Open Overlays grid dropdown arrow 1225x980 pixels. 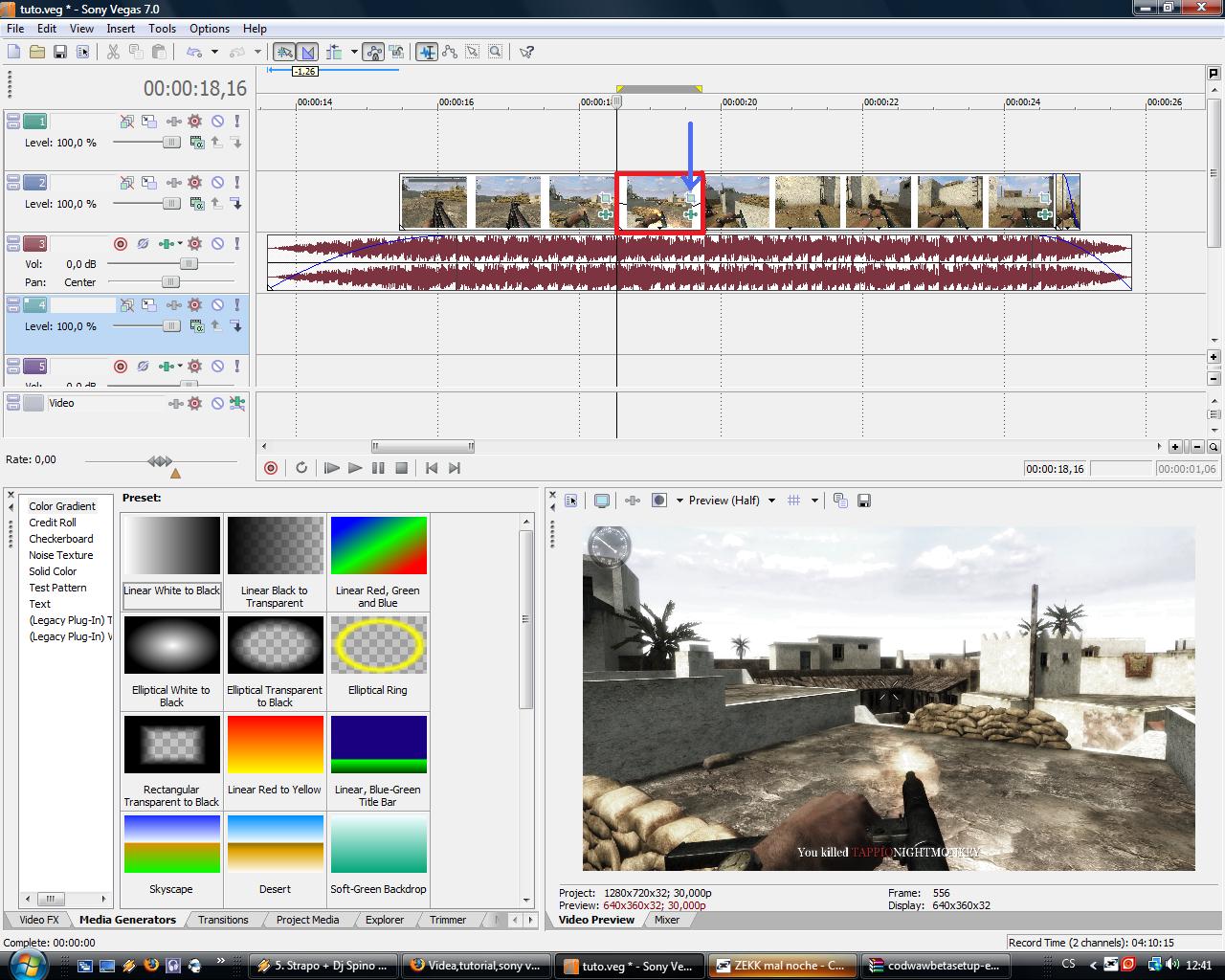814,501
